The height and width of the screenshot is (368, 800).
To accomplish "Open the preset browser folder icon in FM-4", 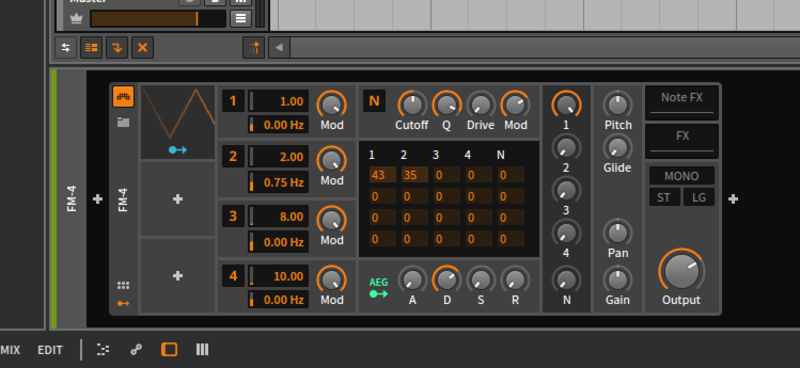I will coord(123,122).
